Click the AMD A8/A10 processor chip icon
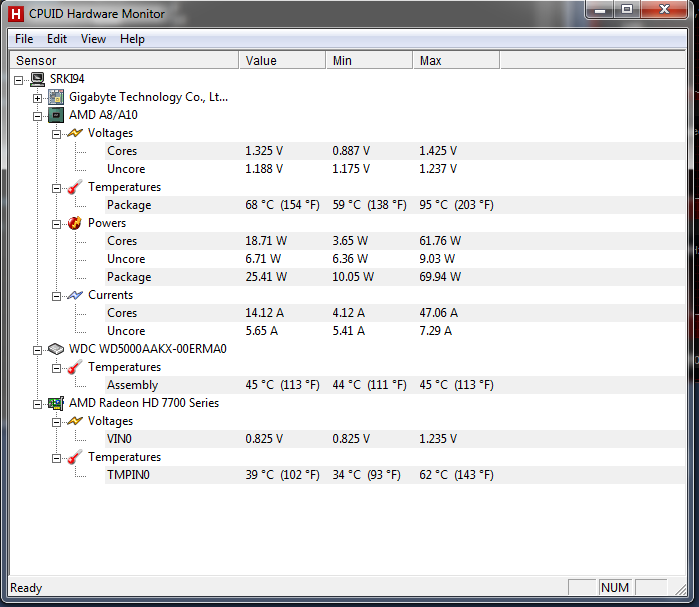Screen dimensions: 699x607 point(56,115)
